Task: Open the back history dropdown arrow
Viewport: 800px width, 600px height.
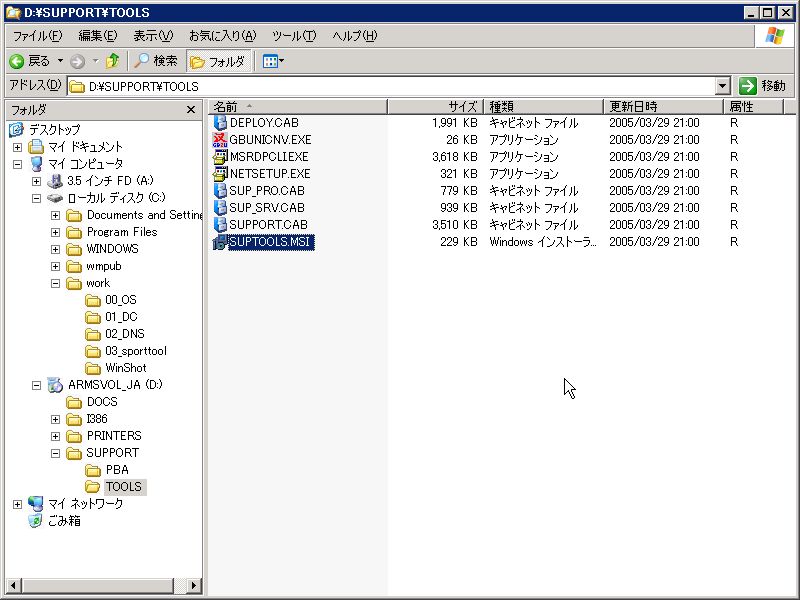Action: (x=60, y=61)
